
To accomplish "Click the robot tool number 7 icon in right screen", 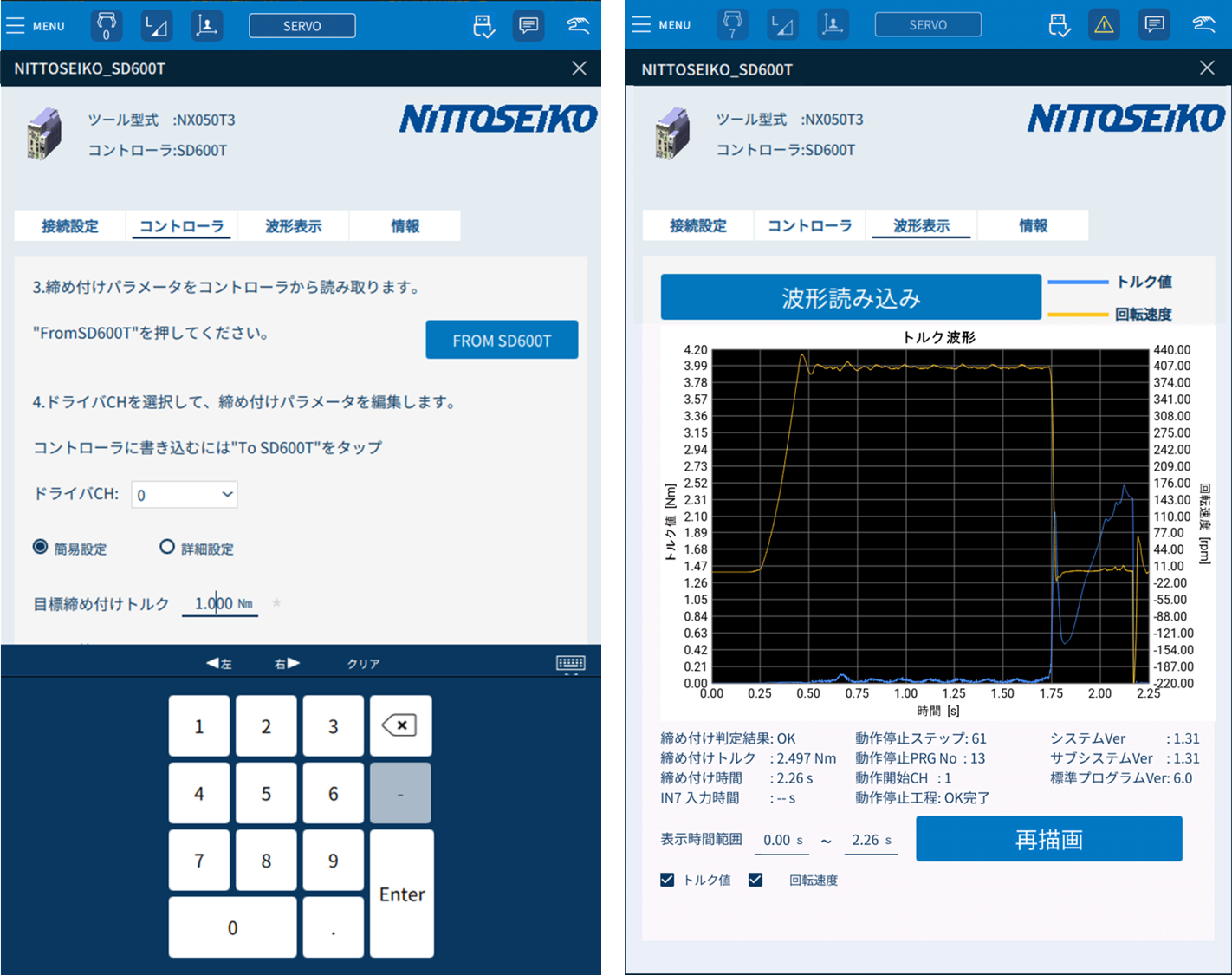I will point(732,25).
